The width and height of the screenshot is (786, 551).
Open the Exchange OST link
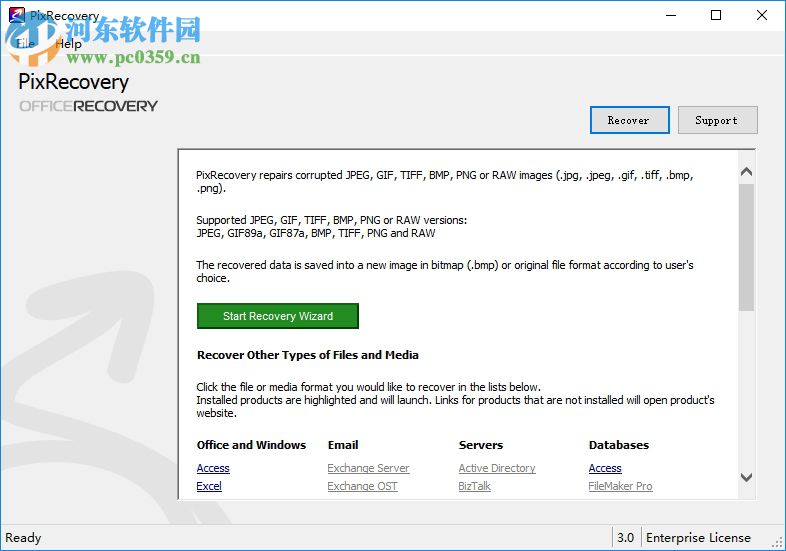point(362,486)
